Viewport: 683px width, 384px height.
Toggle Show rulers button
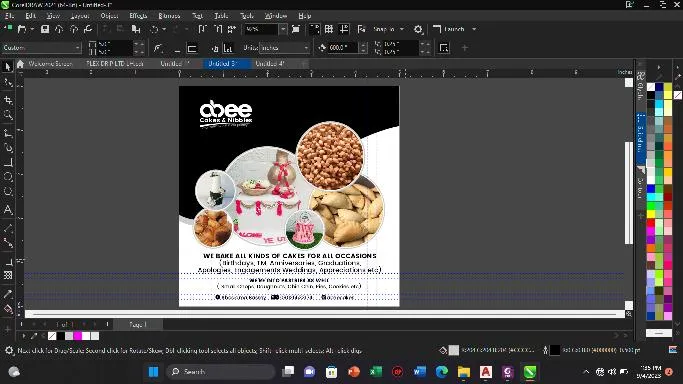point(314,29)
